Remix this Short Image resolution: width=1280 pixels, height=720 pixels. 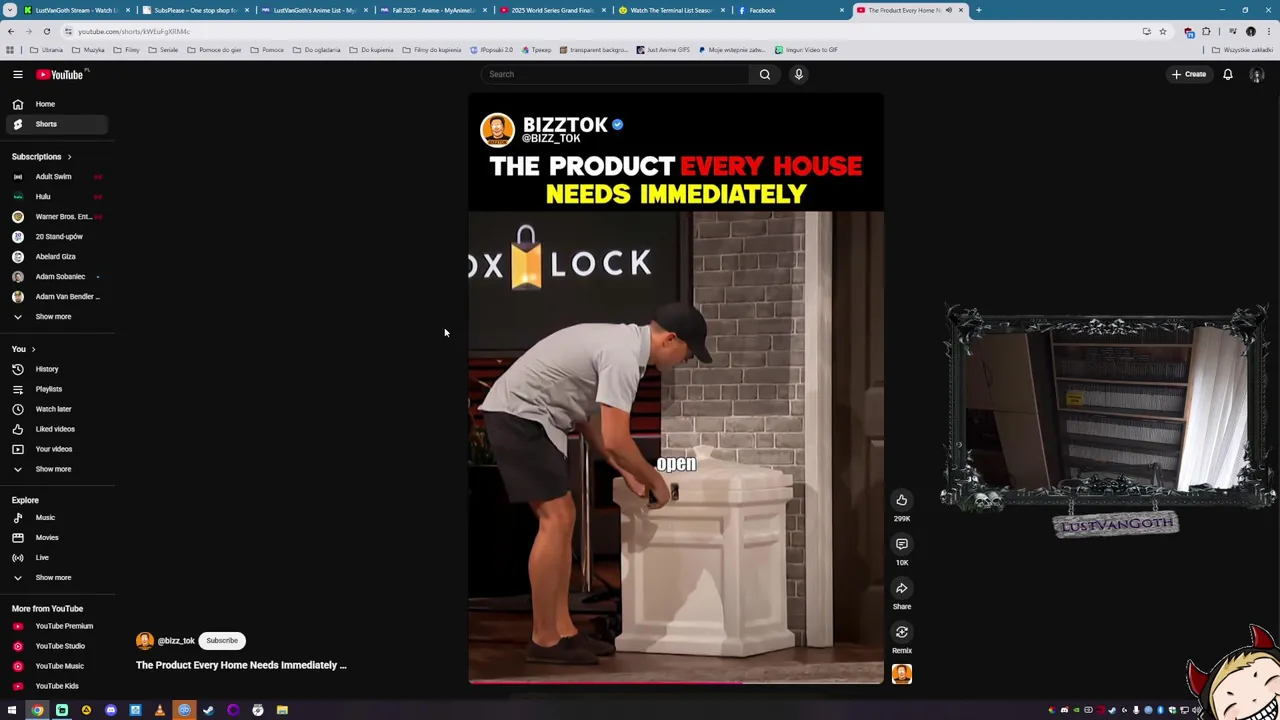(x=902, y=632)
